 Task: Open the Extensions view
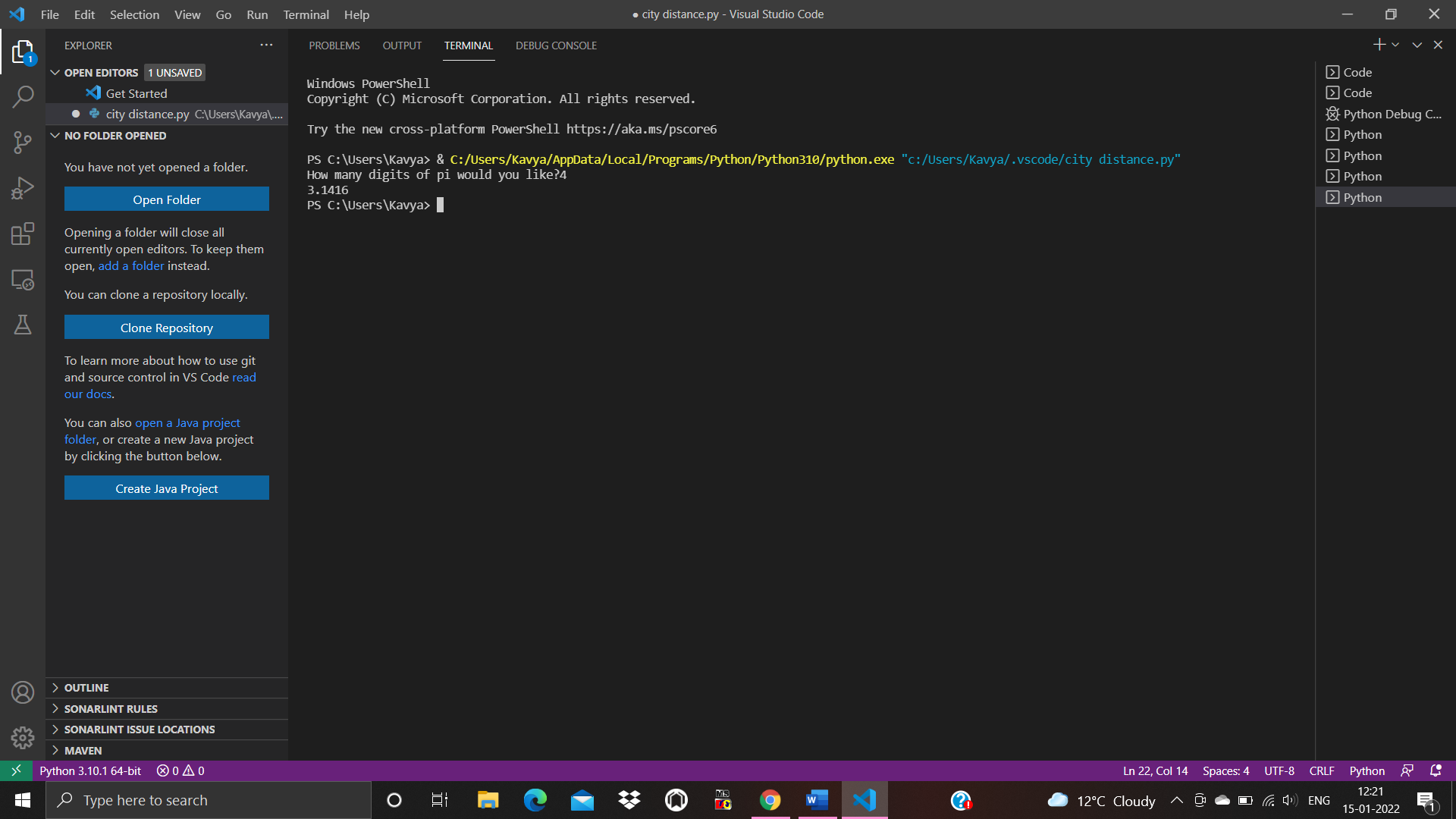pos(23,234)
